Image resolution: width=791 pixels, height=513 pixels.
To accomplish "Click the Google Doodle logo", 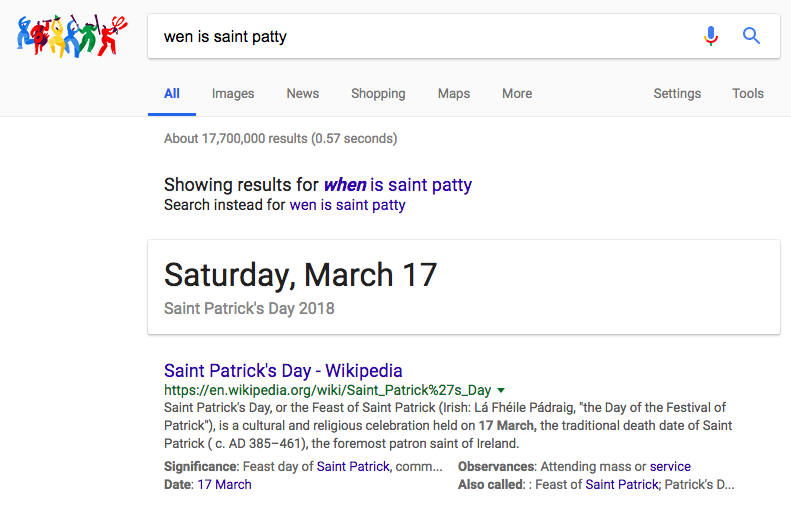I will pyautogui.click(x=72, y=35).
